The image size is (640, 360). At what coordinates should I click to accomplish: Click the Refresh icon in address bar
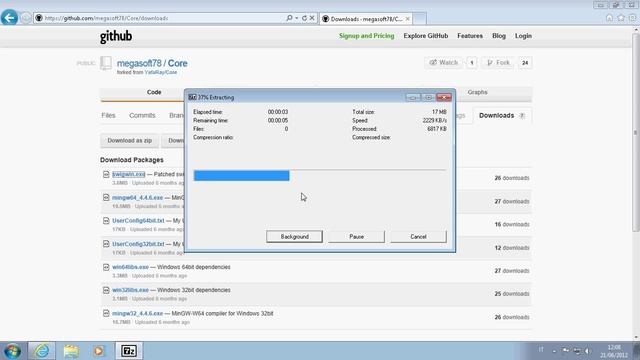coord(304,18)
